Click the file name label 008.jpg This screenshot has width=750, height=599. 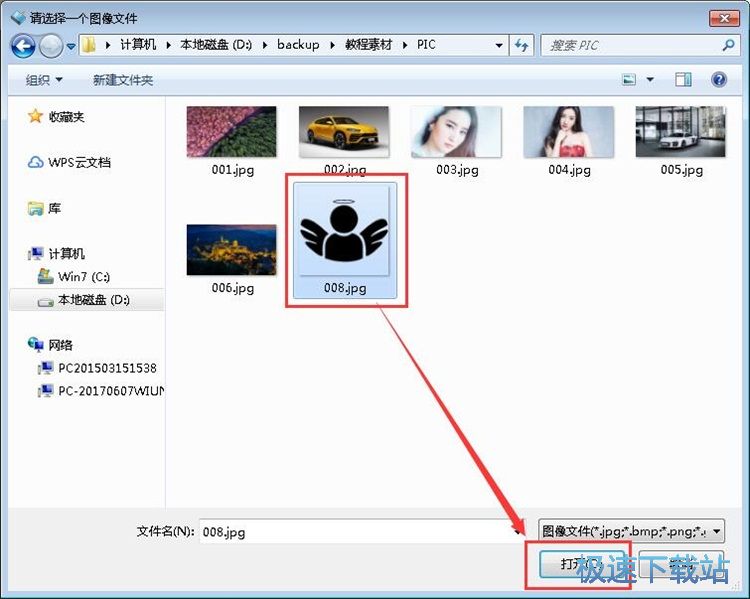tap(345, 288)
